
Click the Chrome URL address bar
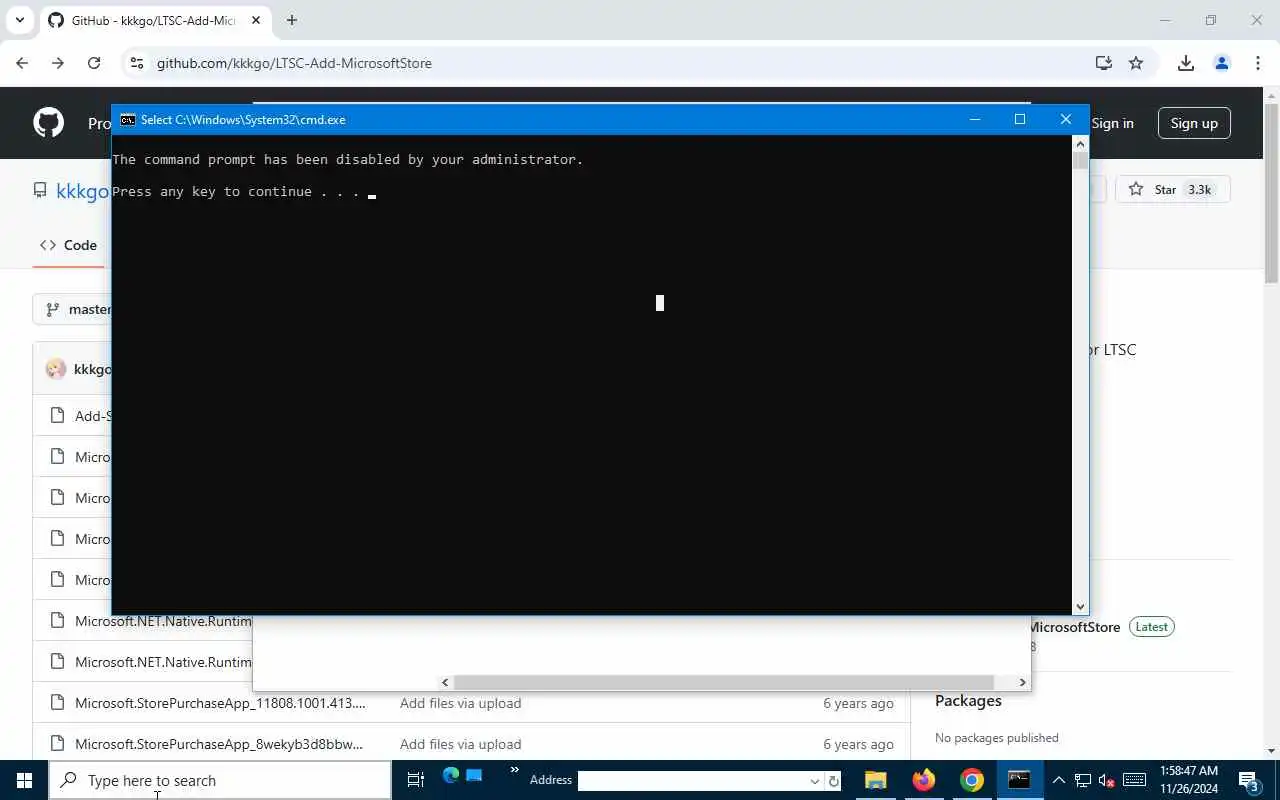click(x=620, y=63)
